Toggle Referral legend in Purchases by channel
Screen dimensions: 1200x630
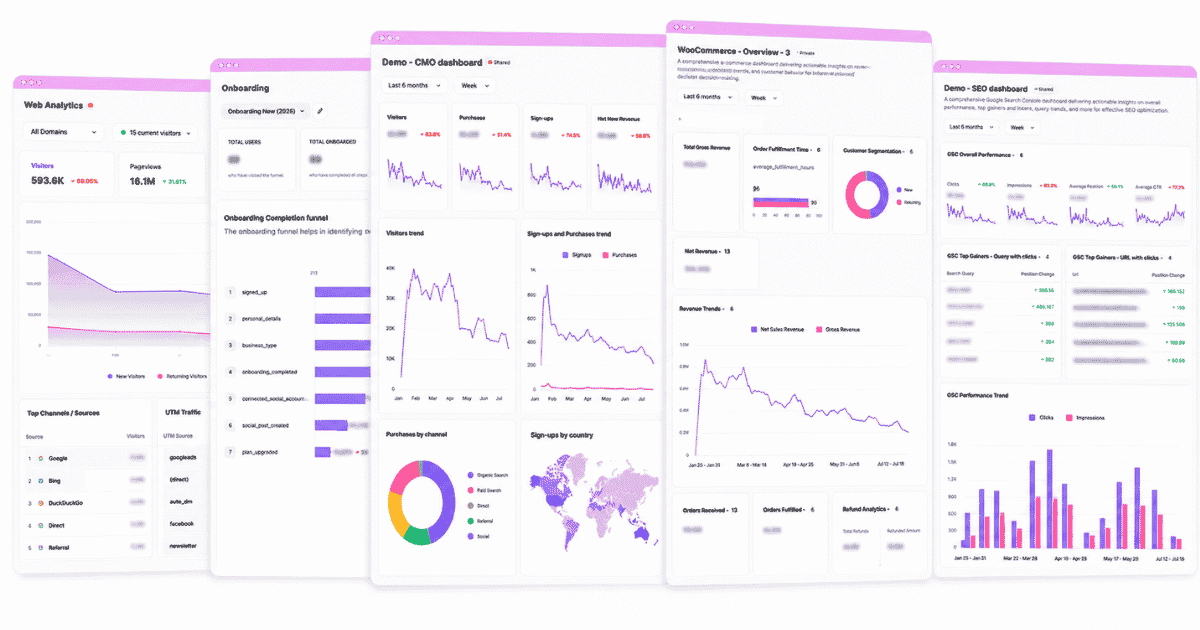(x=482, y=521)
